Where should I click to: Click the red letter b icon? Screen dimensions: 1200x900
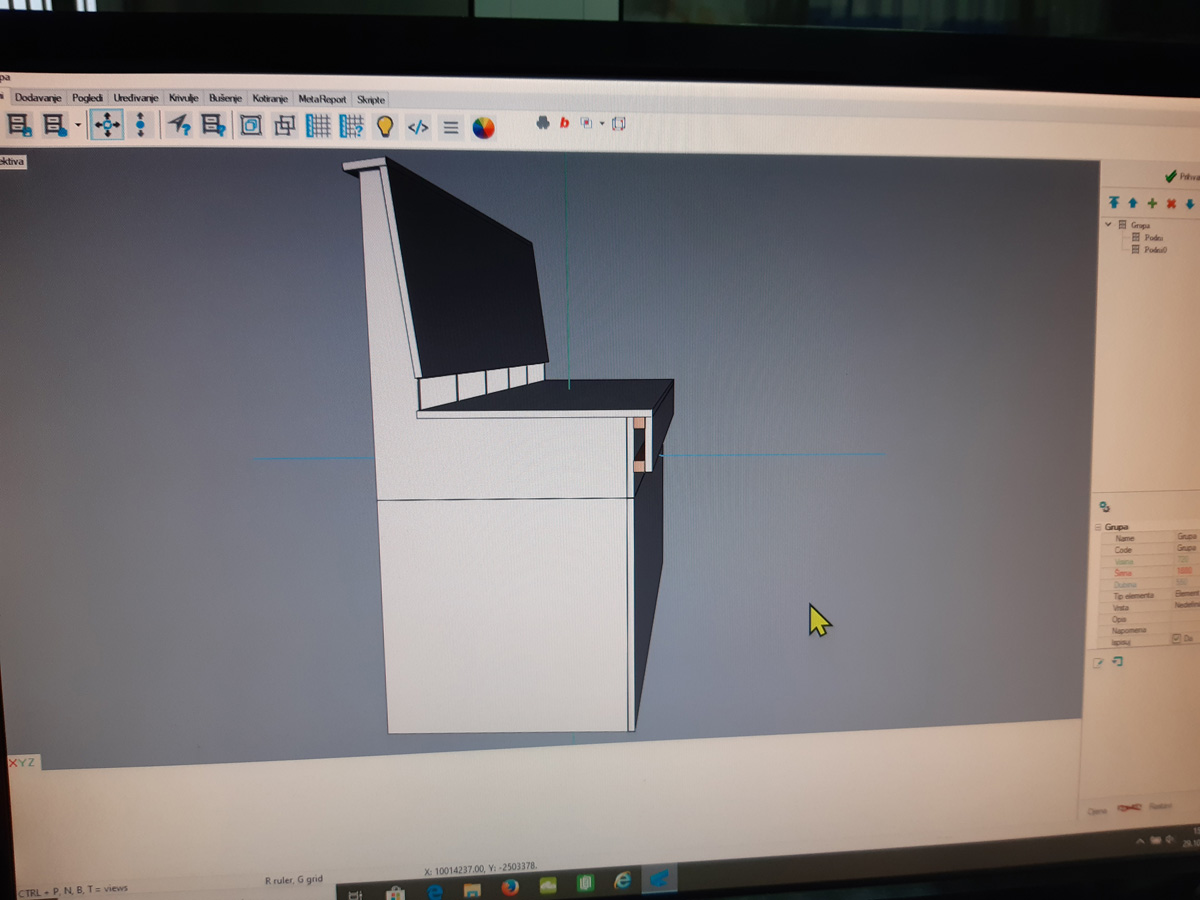(564, 123)
